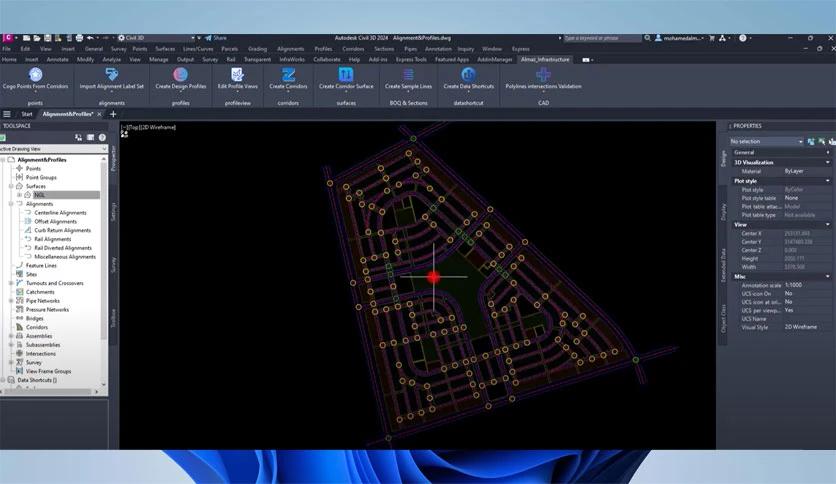Click the select objects icon in Properties panel

822,141
